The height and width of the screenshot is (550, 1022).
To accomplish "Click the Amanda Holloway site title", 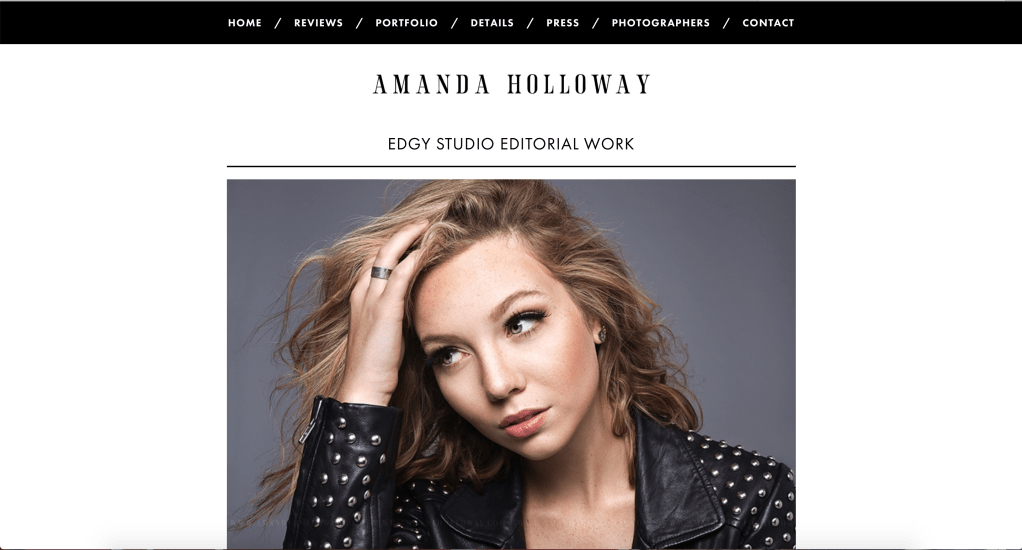I will (x=512, y=85).
